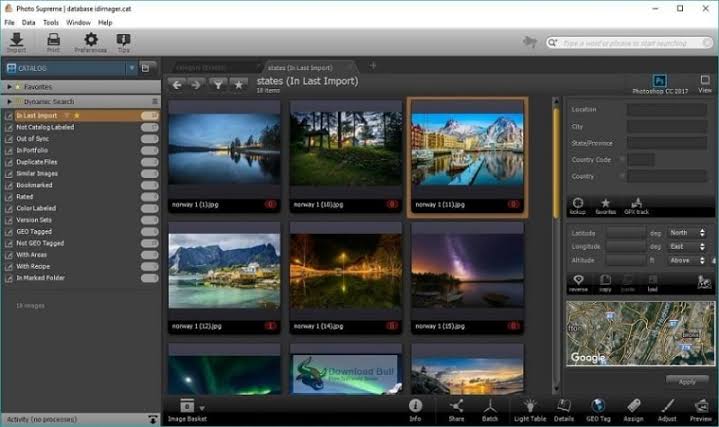Click the copy coordinates icon
Viewport: 719px width, 427px height.
point(605,283)
